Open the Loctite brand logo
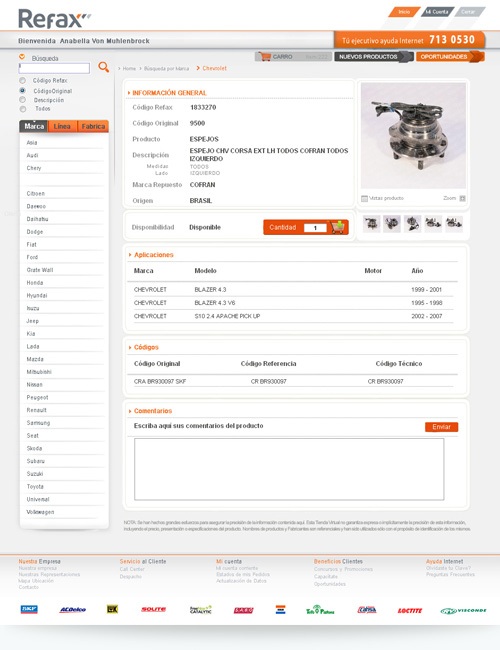500x650 pixels. [410, 611]
